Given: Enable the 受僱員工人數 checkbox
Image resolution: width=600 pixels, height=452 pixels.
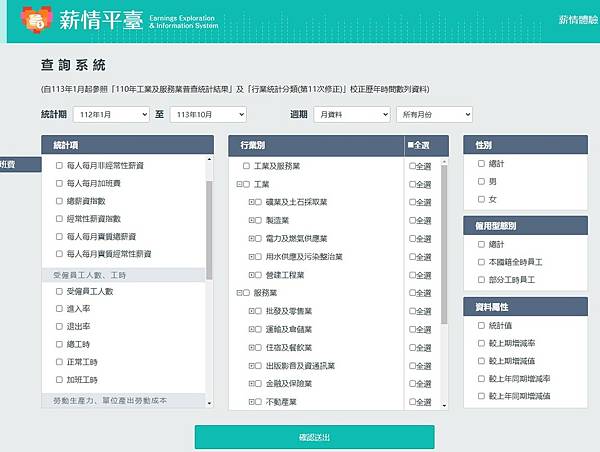Looking at the screenshot, I should pyautogui.click(x=59, y=291).
